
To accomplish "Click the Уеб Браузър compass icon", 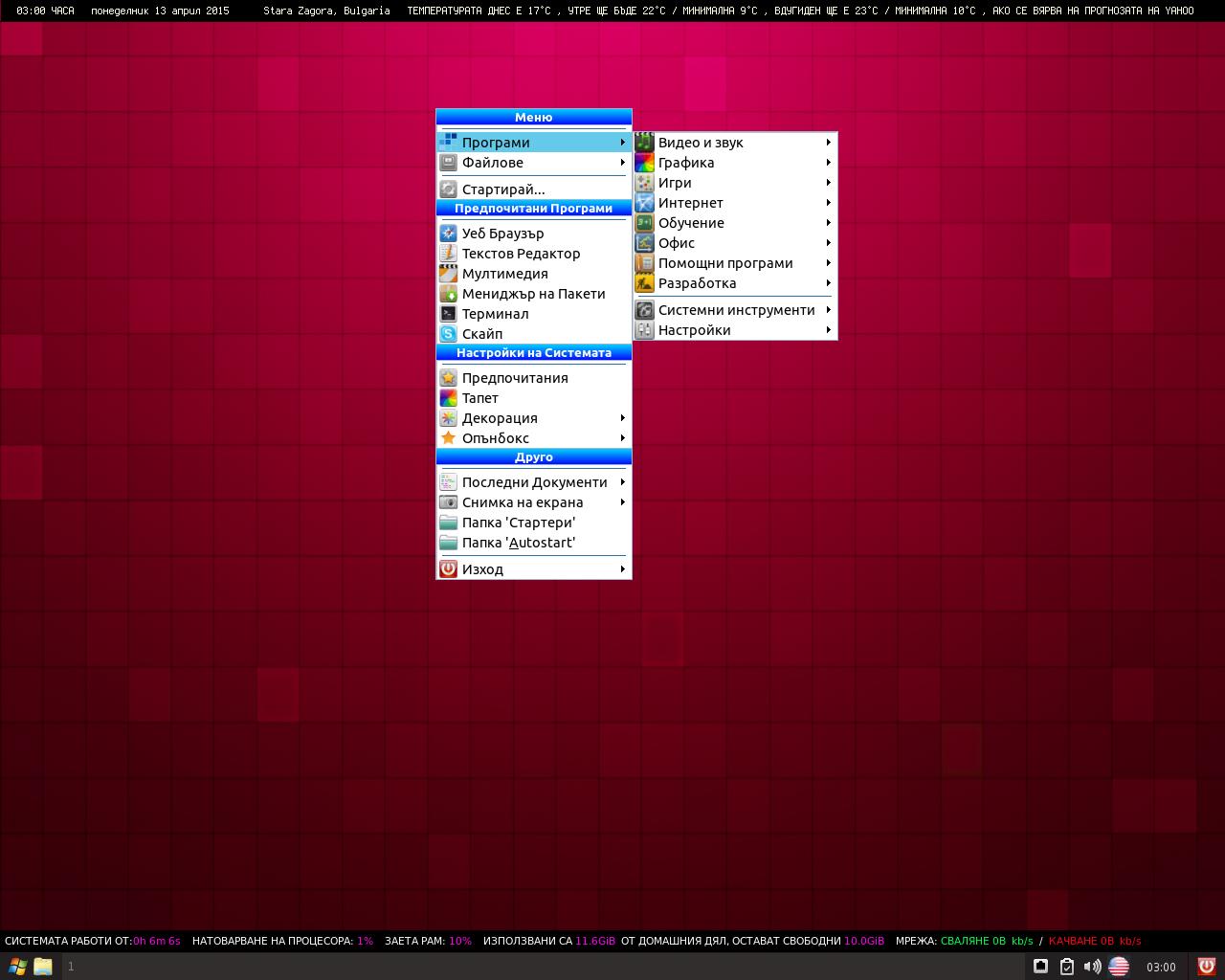I will [448, 234].
